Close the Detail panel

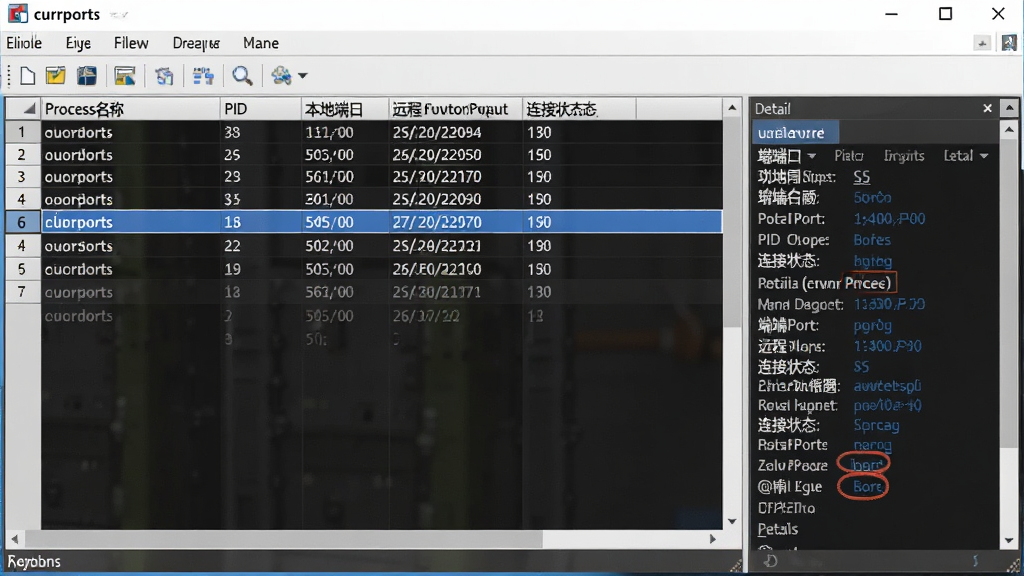pos(987,108)
